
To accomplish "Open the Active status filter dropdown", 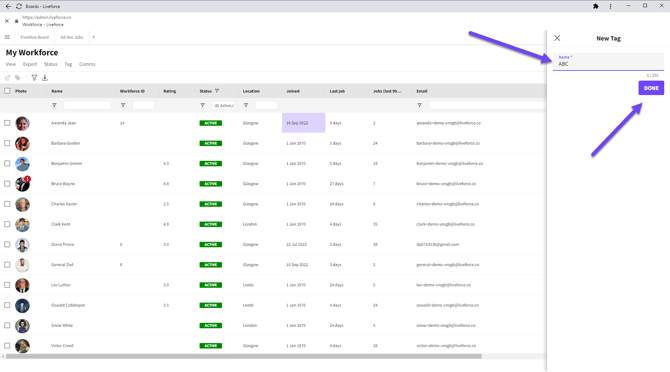I will pos(223,105).
